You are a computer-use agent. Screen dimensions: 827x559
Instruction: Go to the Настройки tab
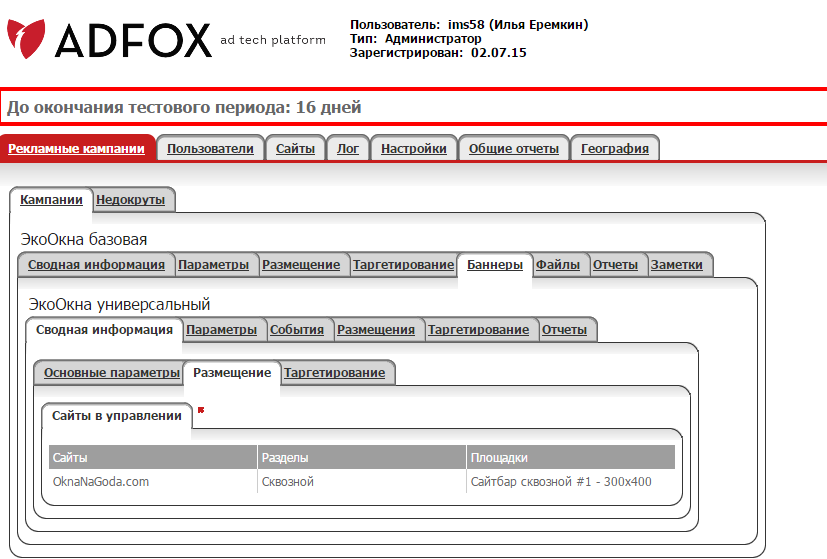click(x=414, y=149)
